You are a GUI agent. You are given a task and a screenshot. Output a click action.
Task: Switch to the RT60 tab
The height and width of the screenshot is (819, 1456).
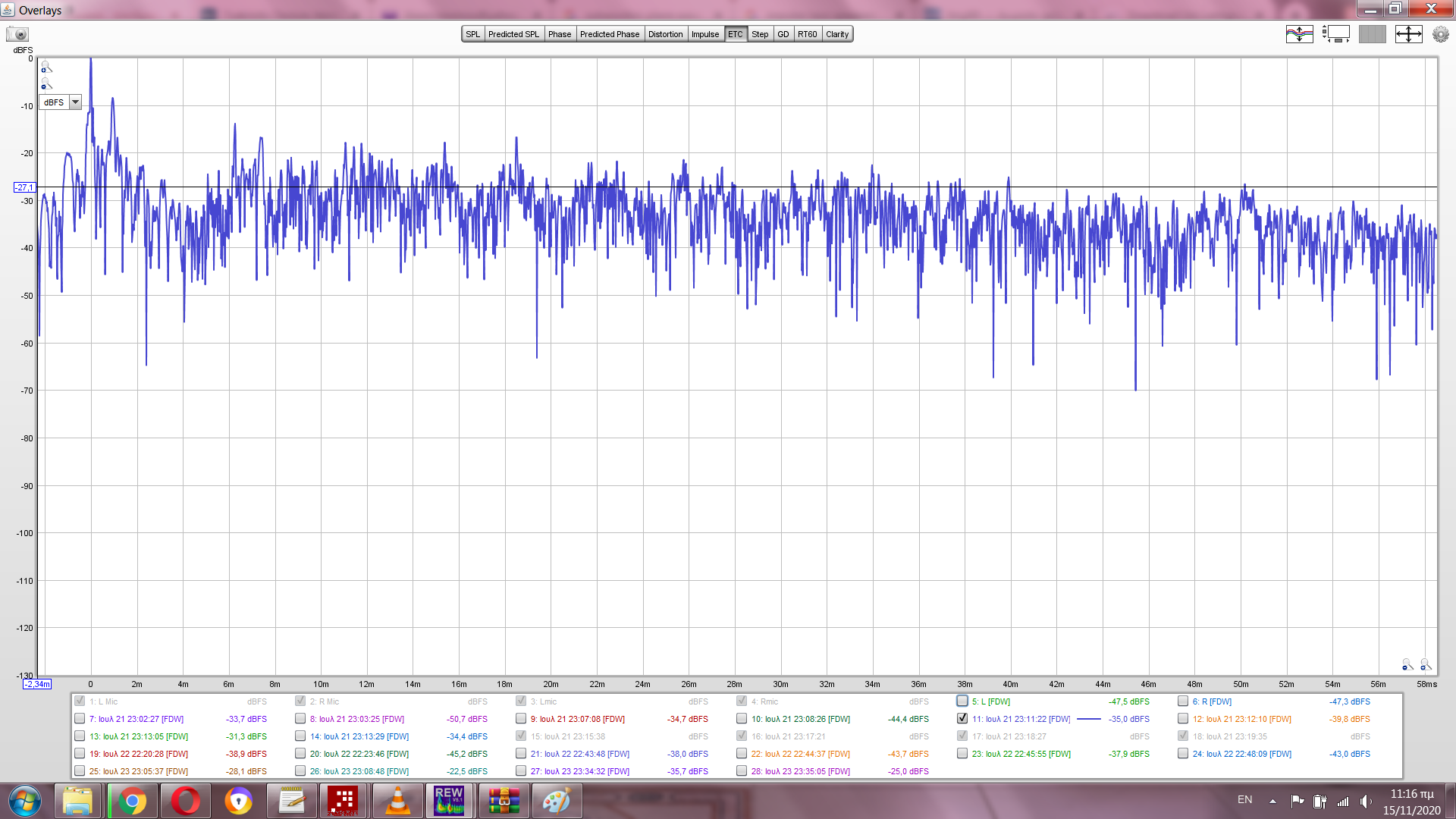[x=807, y=34]
